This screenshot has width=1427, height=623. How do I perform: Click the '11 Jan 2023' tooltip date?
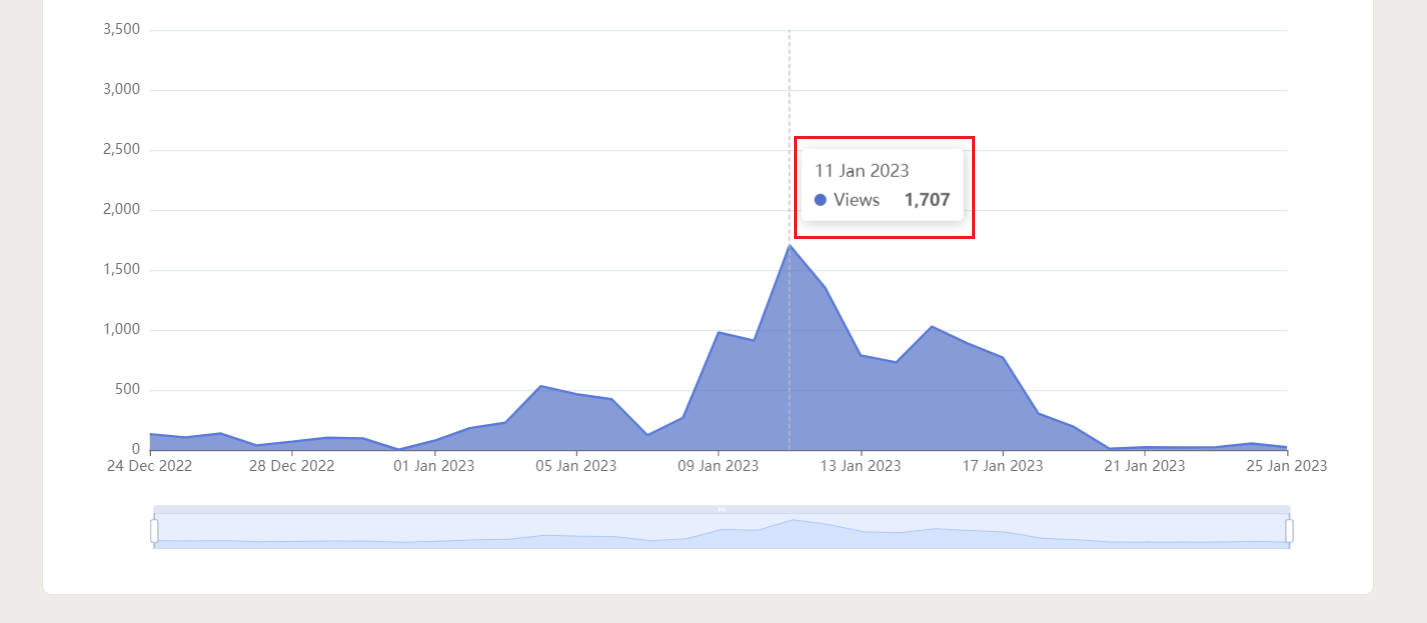click(x=862, y=171)
